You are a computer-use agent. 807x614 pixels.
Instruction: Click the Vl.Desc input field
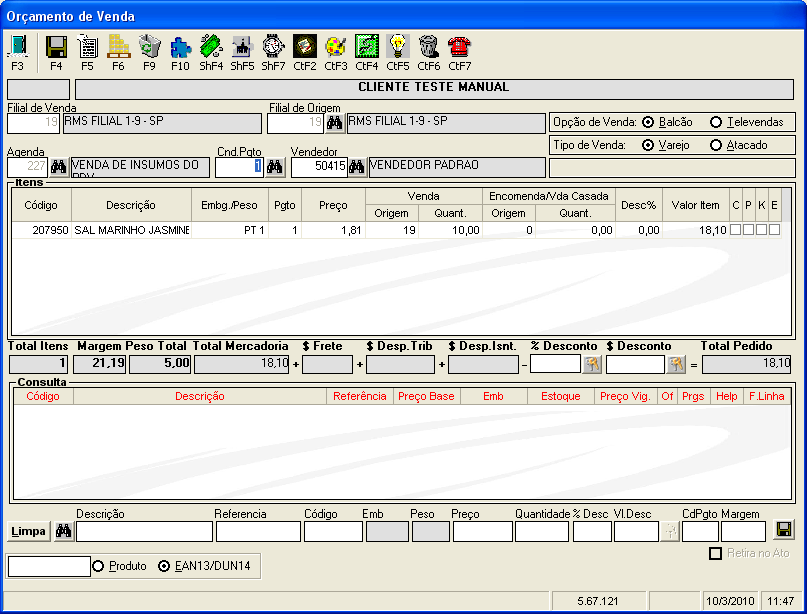636,531
